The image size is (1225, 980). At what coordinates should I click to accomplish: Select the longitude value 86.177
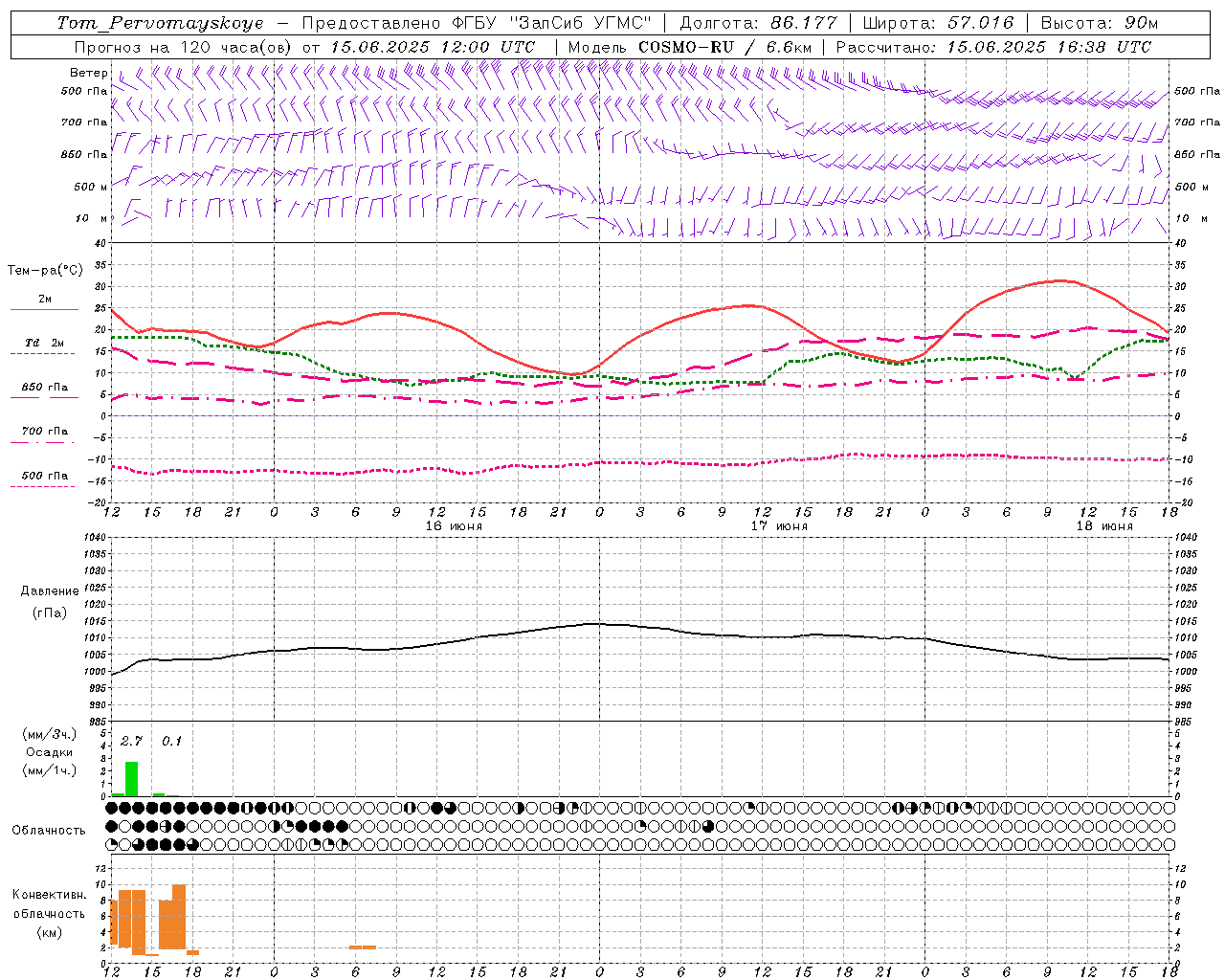tap(804, 23)
